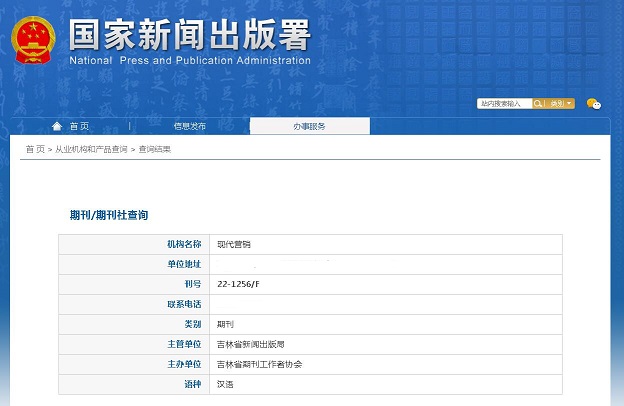624x406 pixels.
Task: Open the 类别 category dropdown
Action: [561, 103]
